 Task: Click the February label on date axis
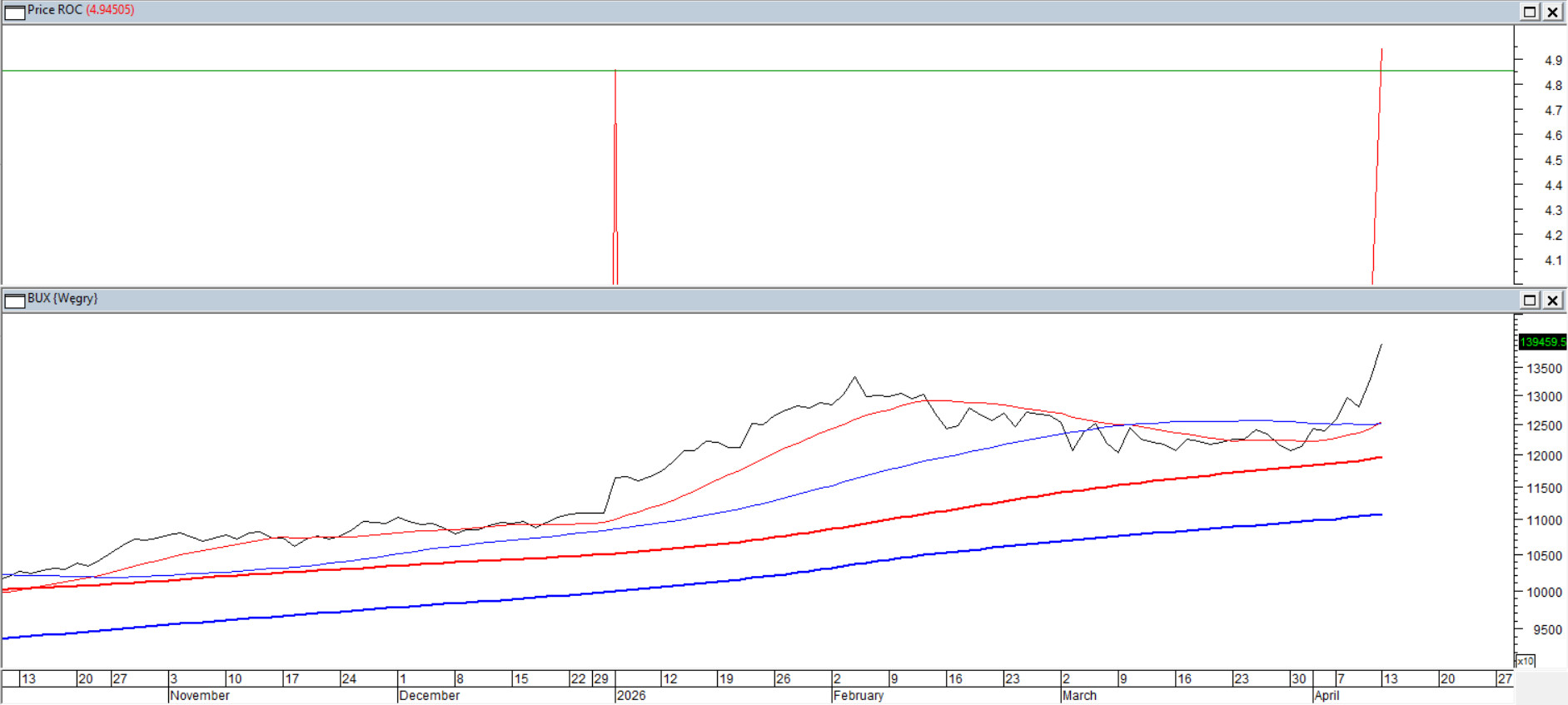859,696
